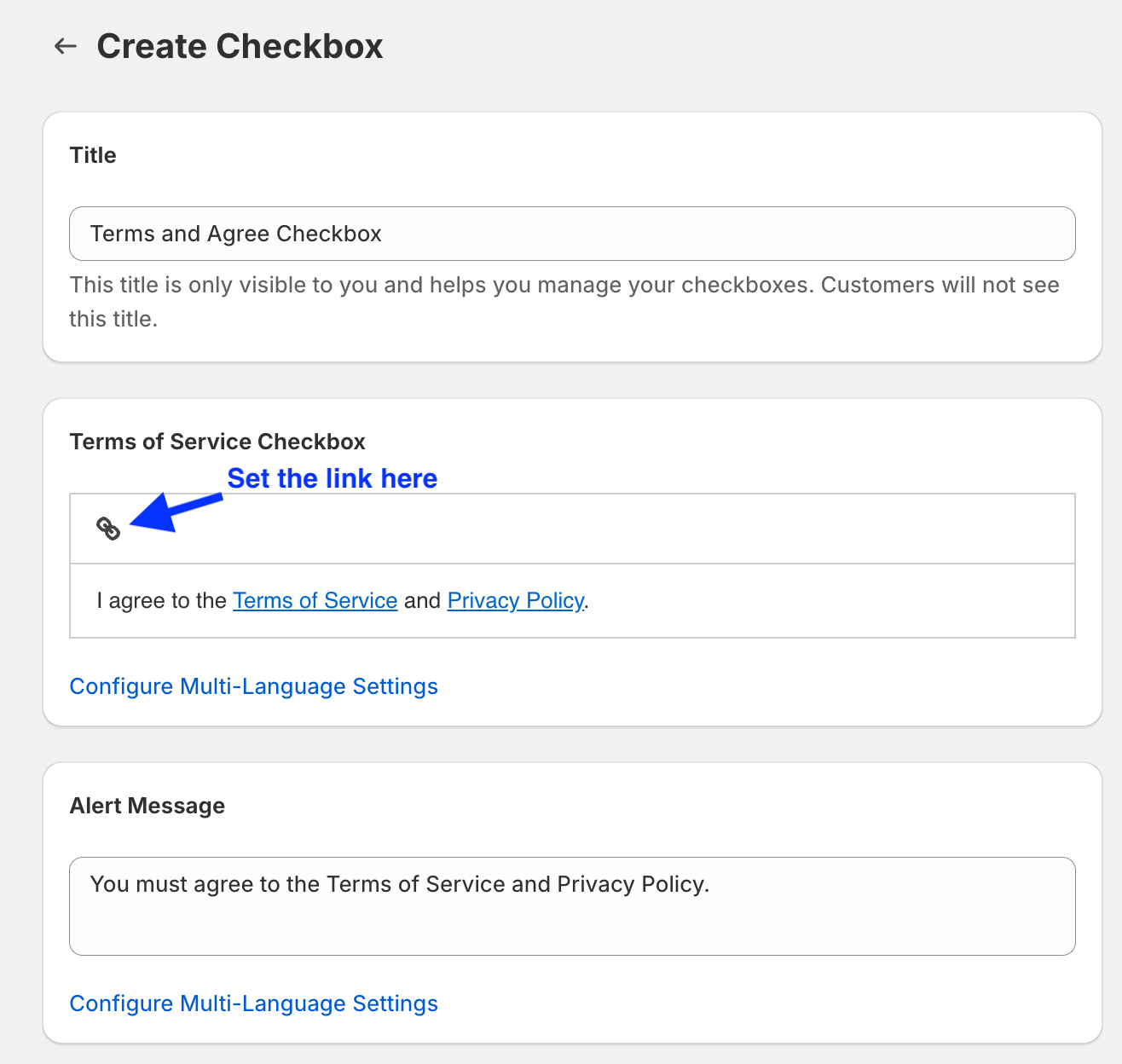Screen dimensions: 1122x1064
Task: Click the back arrow beside Create Checkbox
Action: [66, 46]
